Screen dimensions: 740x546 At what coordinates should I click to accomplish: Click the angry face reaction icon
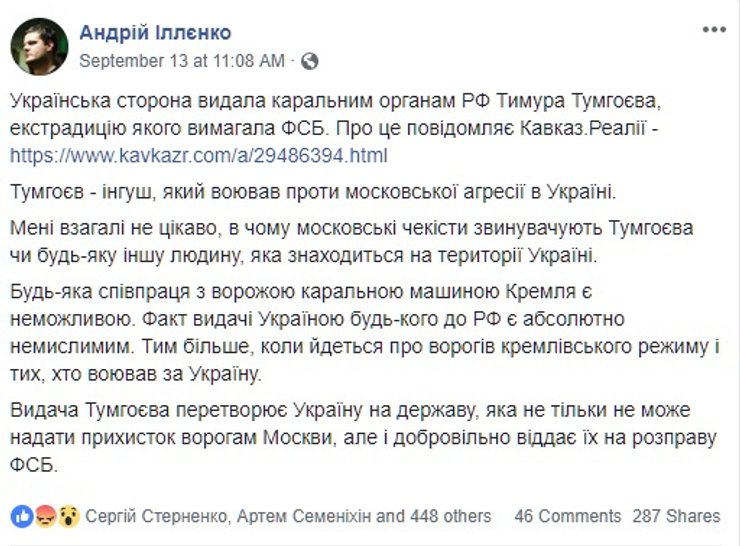pos(43,517)
